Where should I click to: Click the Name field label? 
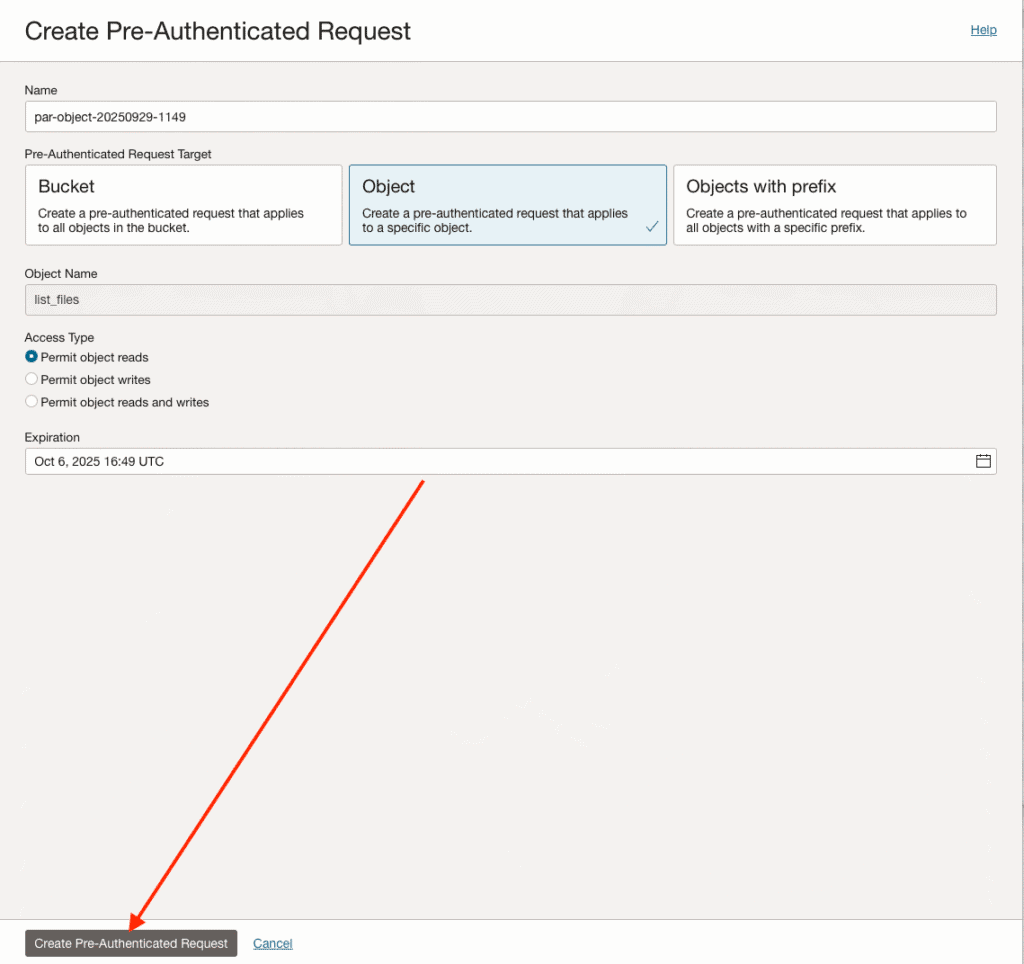[x=41, y=90]
